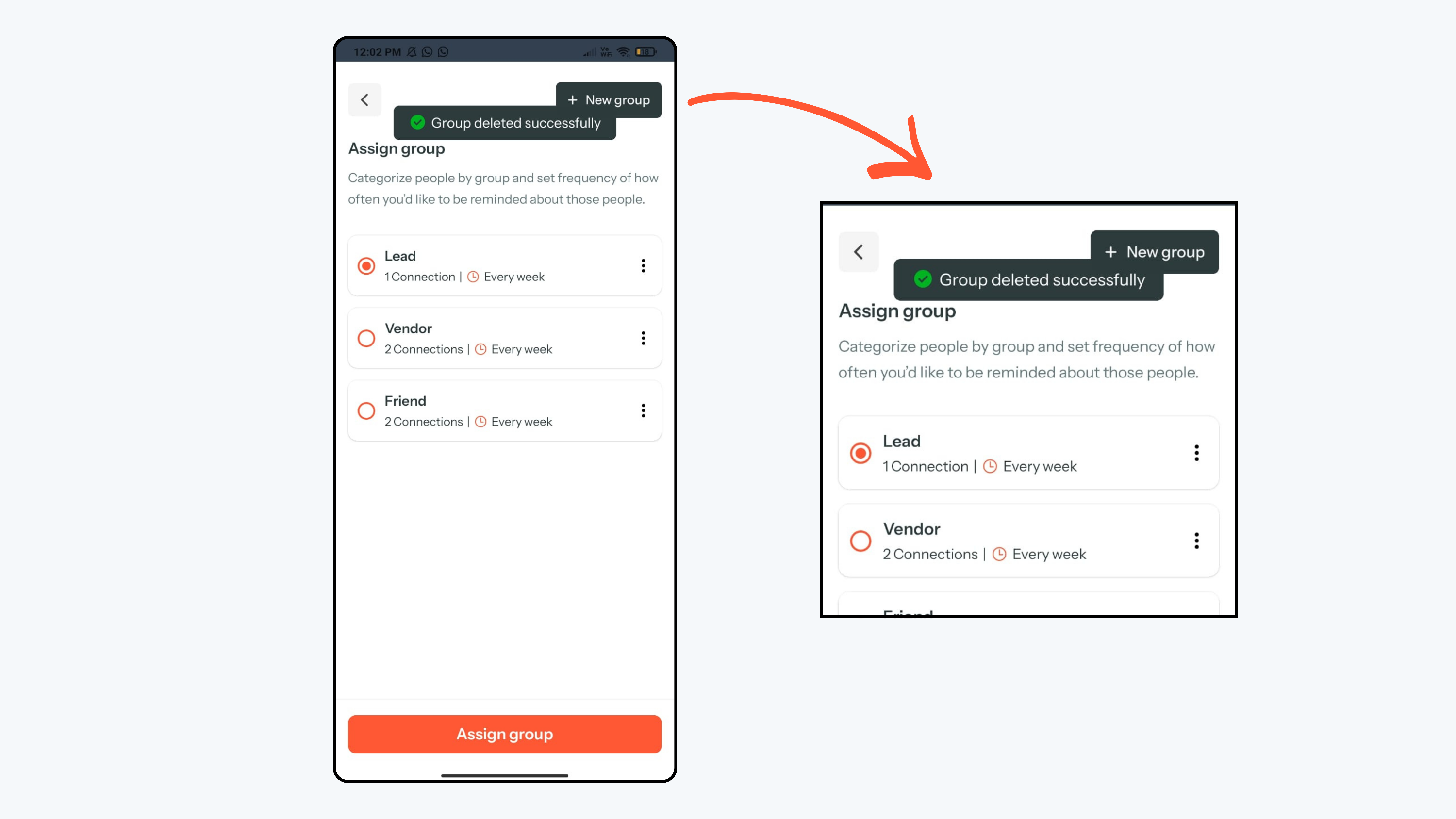Screen dimensions: 1456x819
Task: Tap the back arrow in zoomed panel
Action: (x=859, y=251)
